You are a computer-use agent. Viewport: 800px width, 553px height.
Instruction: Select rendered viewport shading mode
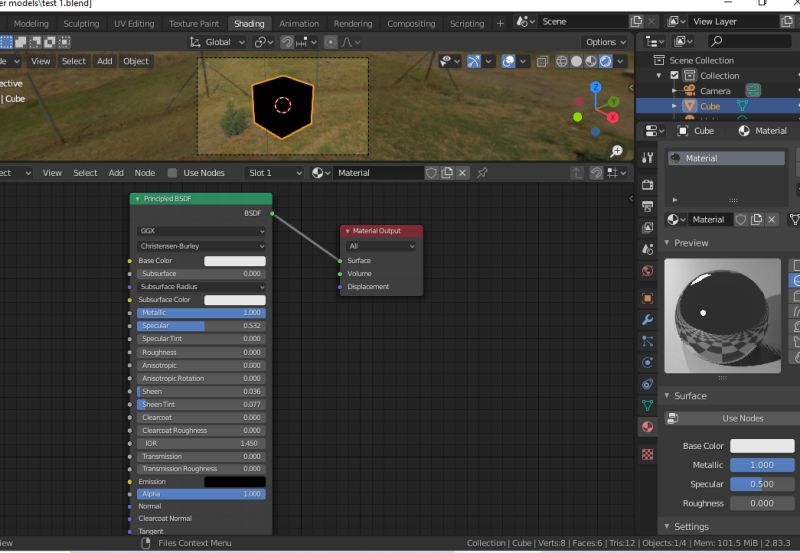(x=606, y=62)
